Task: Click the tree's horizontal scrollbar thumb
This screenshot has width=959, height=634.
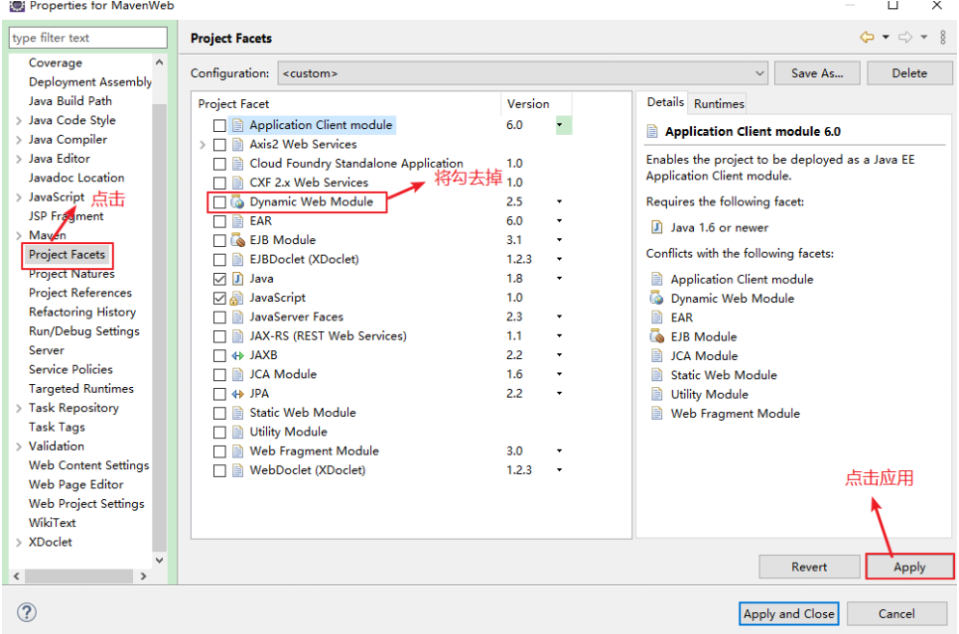Action: 78,576
